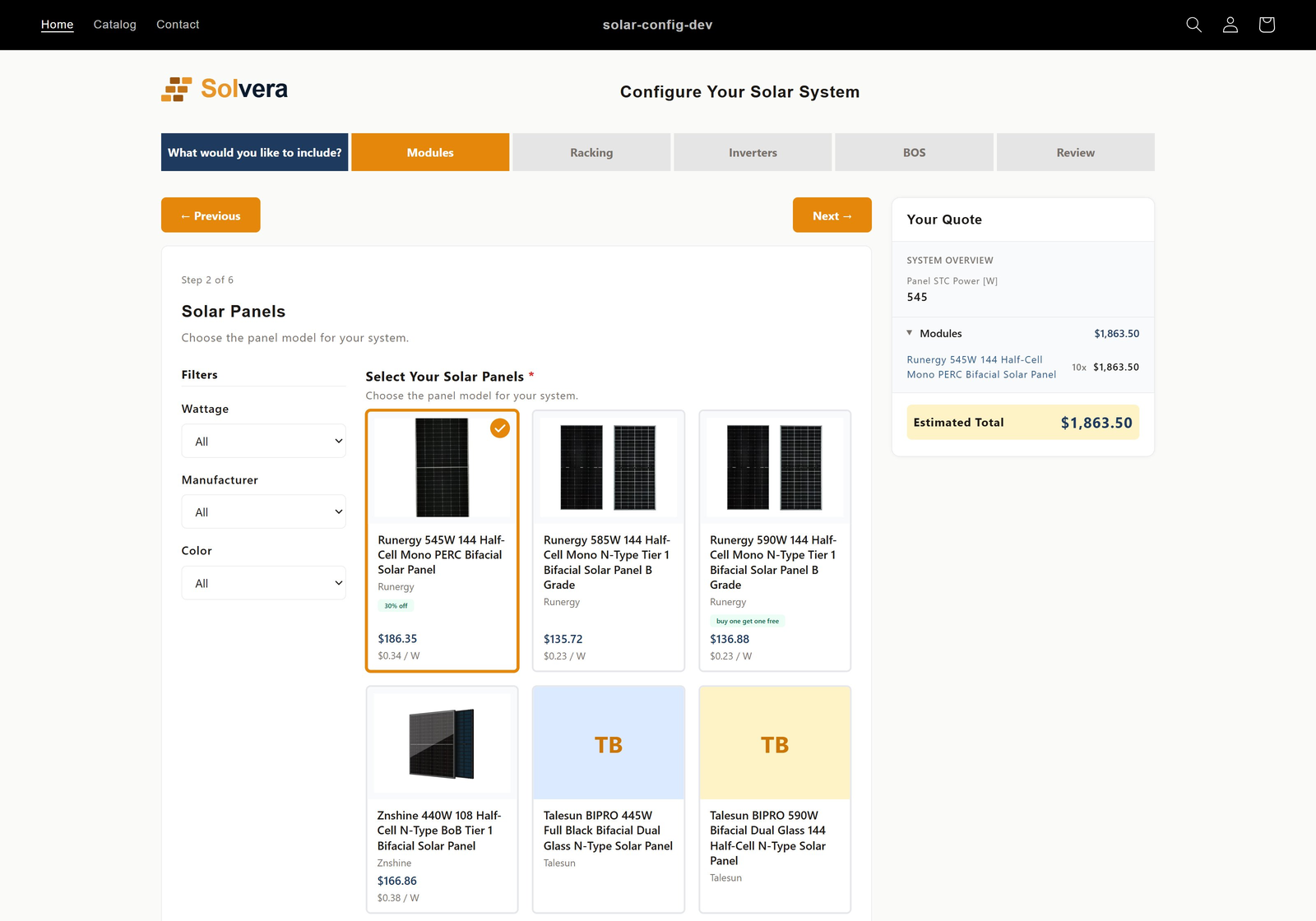Click the 10x quantity in quote
The image size is (1316, 921).
1079,367
